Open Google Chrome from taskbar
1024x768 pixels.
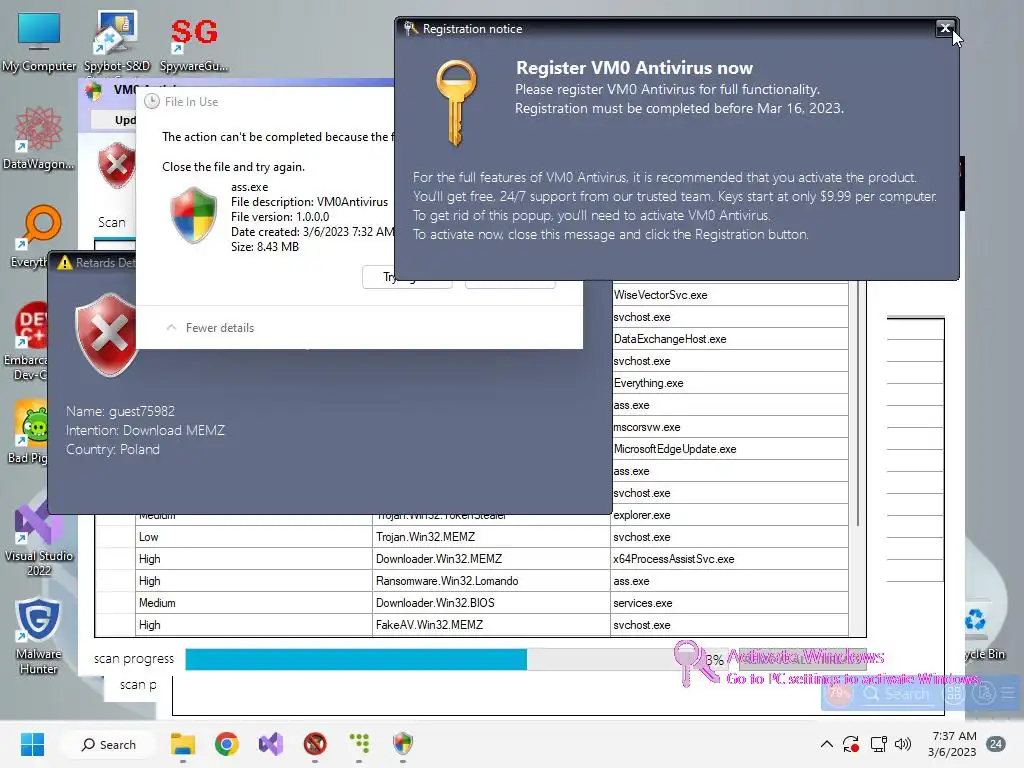[227, 744]
